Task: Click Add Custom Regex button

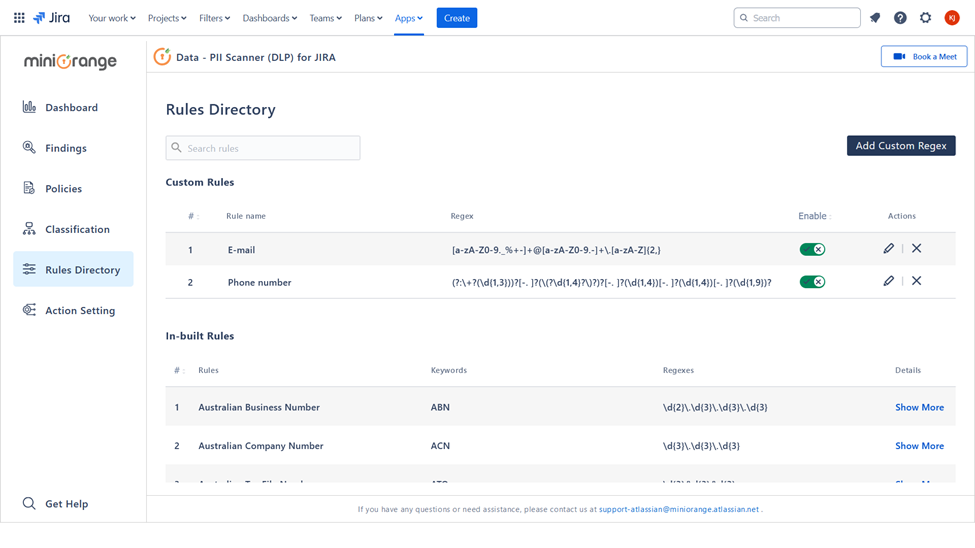Action: click(x=901, y=146)
